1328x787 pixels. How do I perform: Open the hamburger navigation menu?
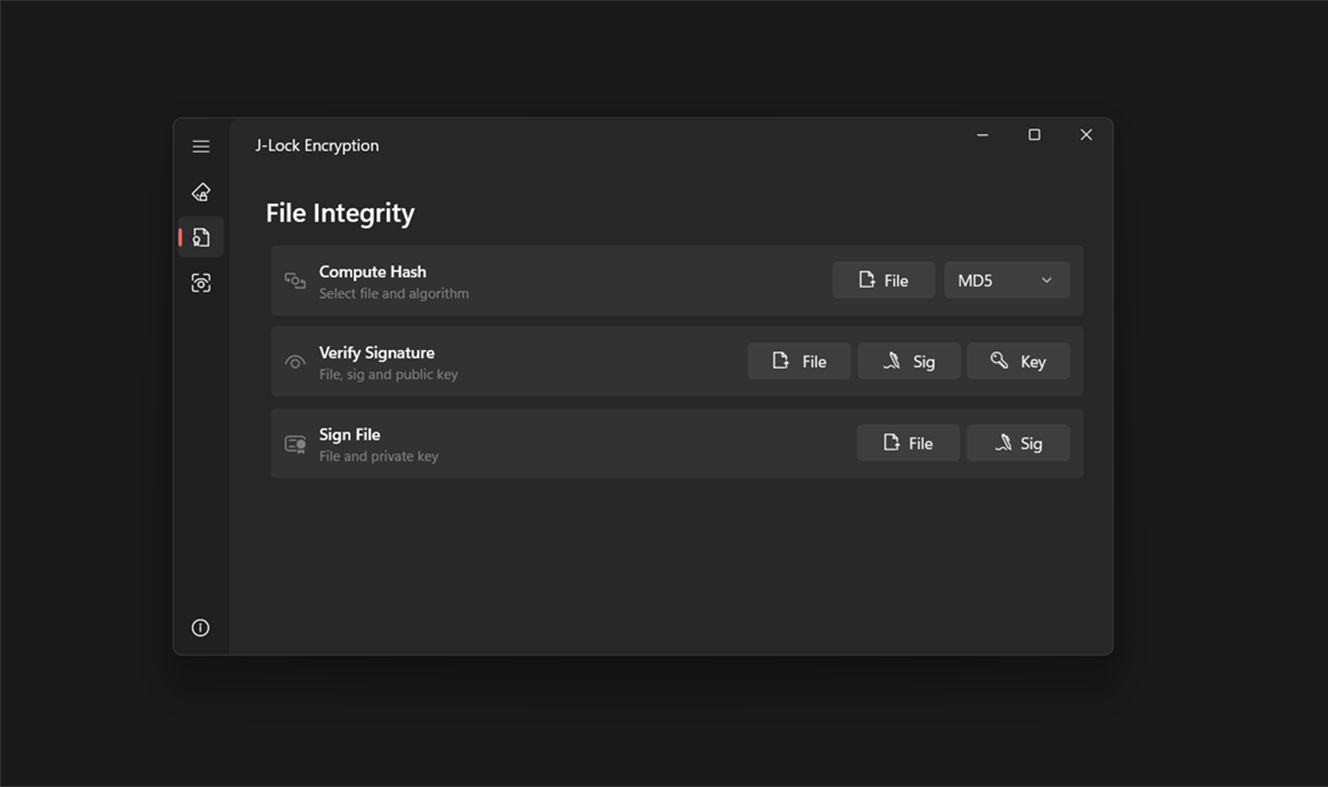[x=200, y=146]
